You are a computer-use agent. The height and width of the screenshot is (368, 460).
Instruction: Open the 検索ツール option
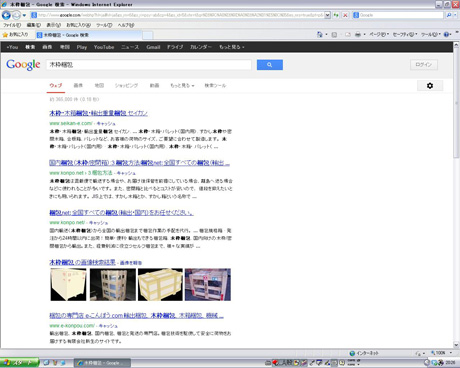coord(215,86)
